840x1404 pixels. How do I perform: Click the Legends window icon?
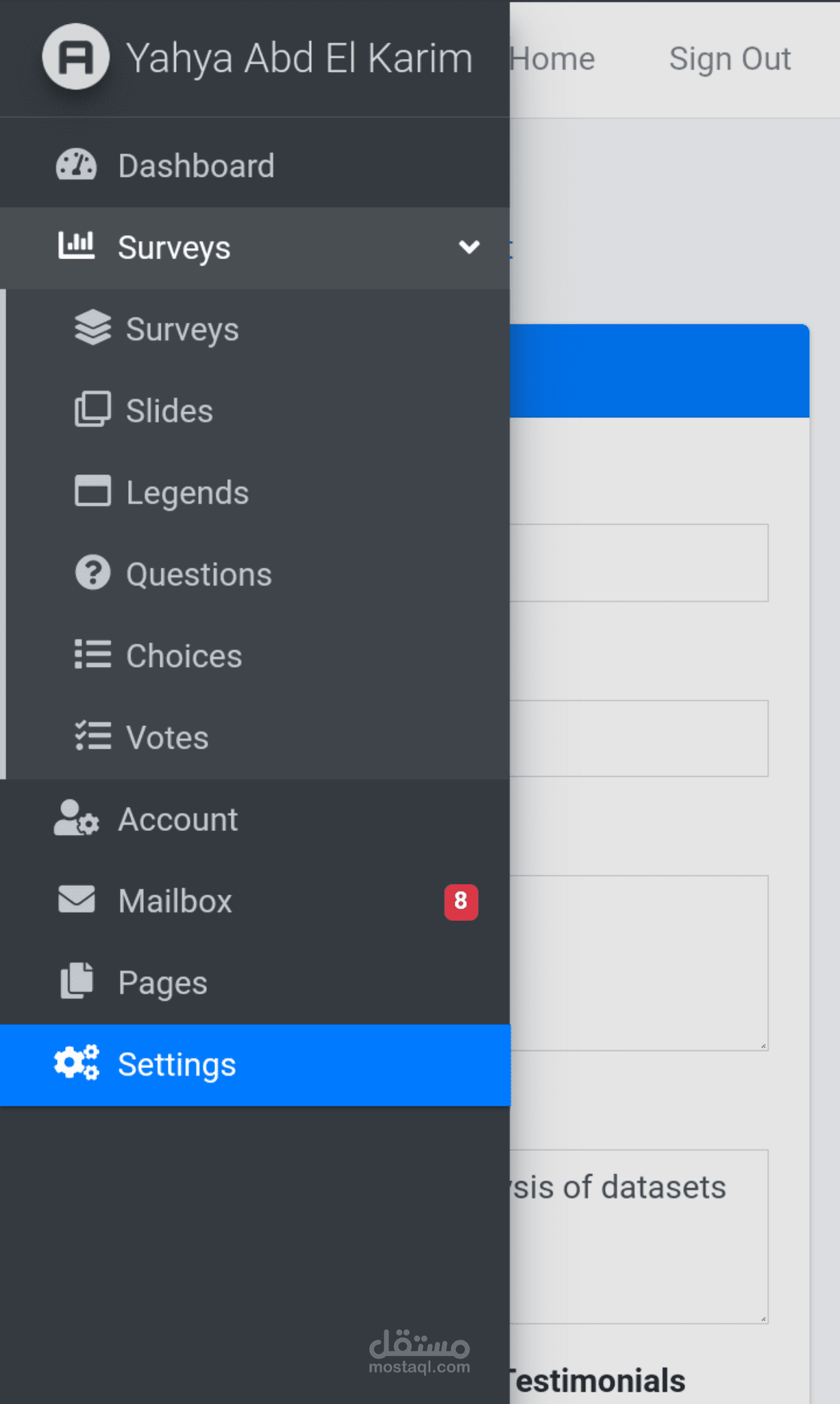92,491
